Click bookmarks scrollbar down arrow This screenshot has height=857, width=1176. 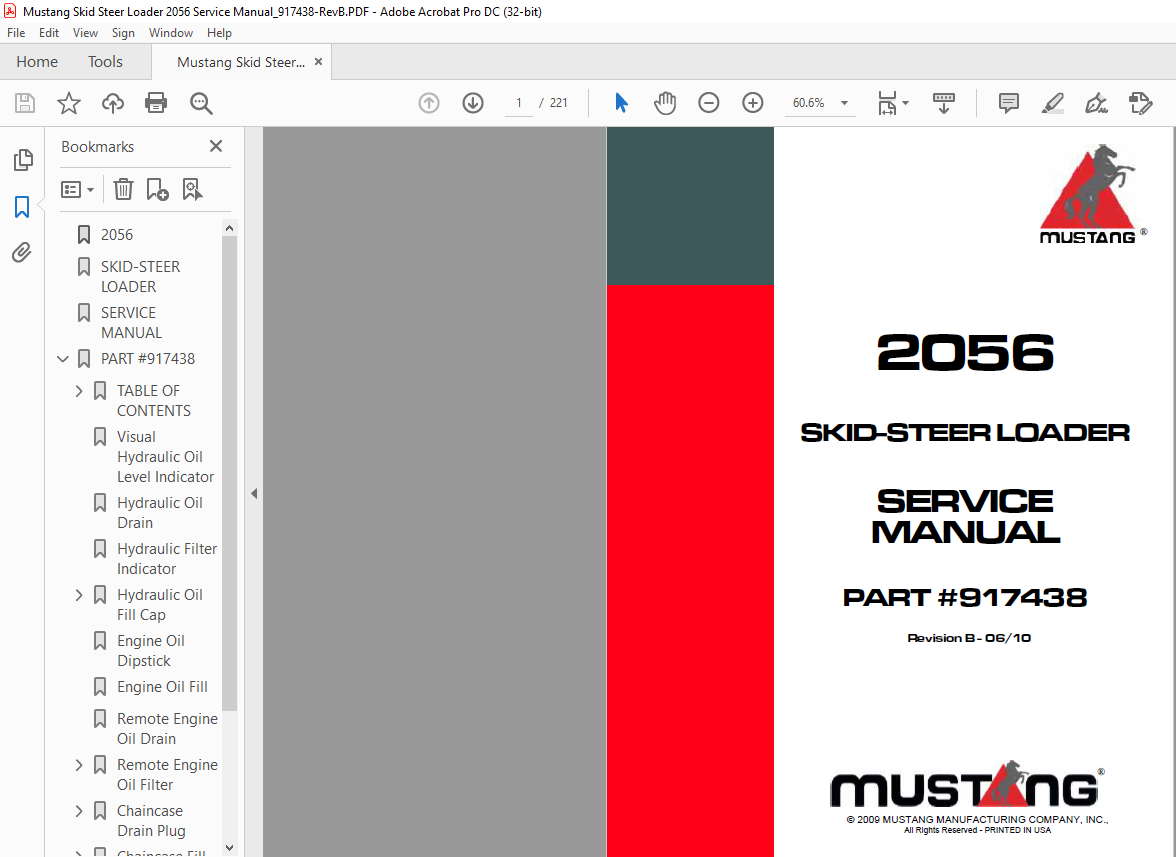[230, 848]
